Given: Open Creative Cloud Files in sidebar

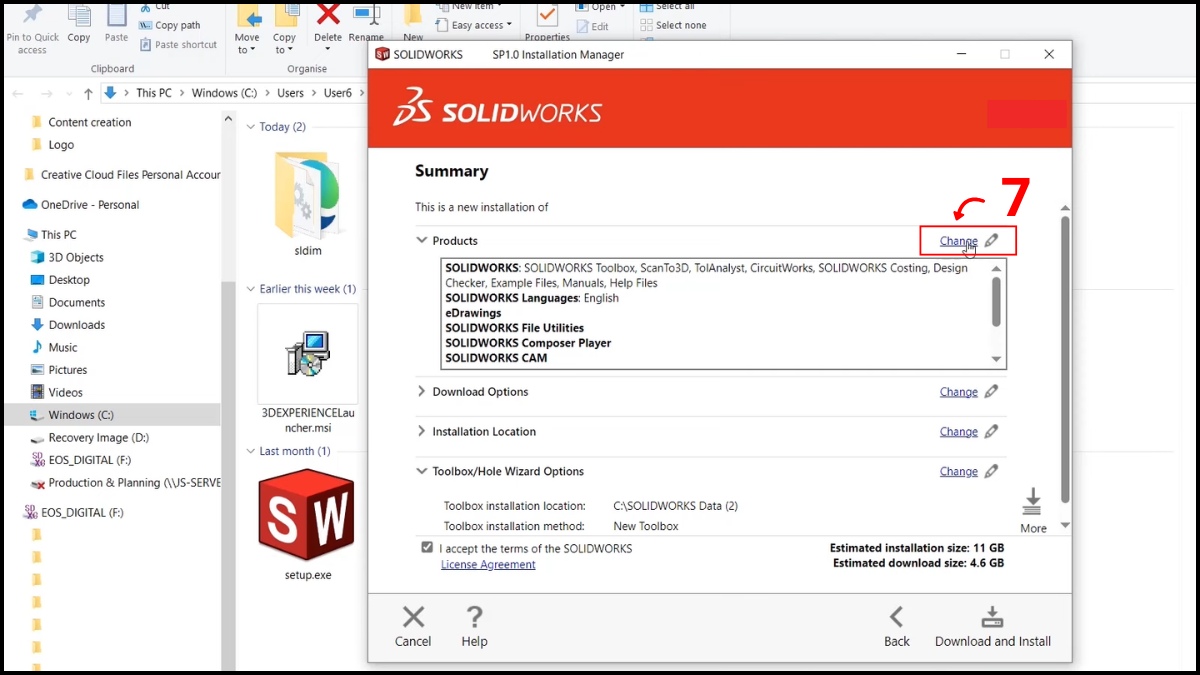Looking at the screenshot, I should click(130, 174).
